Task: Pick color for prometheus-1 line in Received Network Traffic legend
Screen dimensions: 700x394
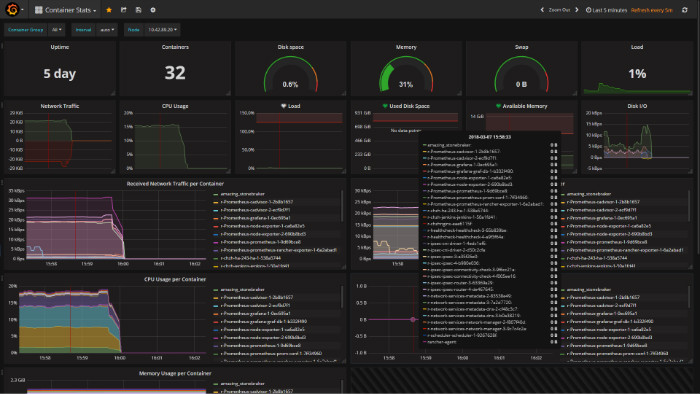Action: coord(216,243)
